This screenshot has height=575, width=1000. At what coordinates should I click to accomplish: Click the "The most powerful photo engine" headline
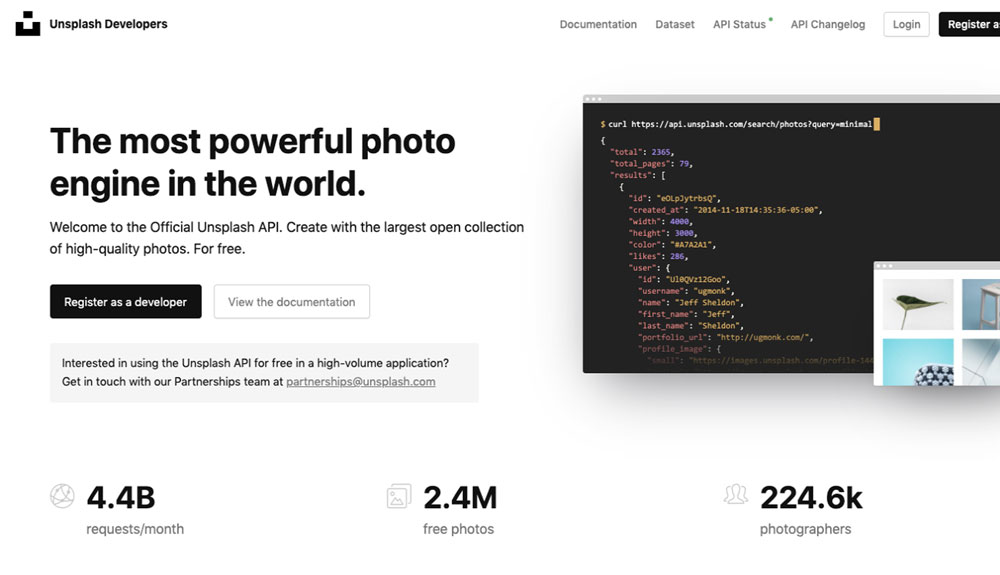[253, 162]
